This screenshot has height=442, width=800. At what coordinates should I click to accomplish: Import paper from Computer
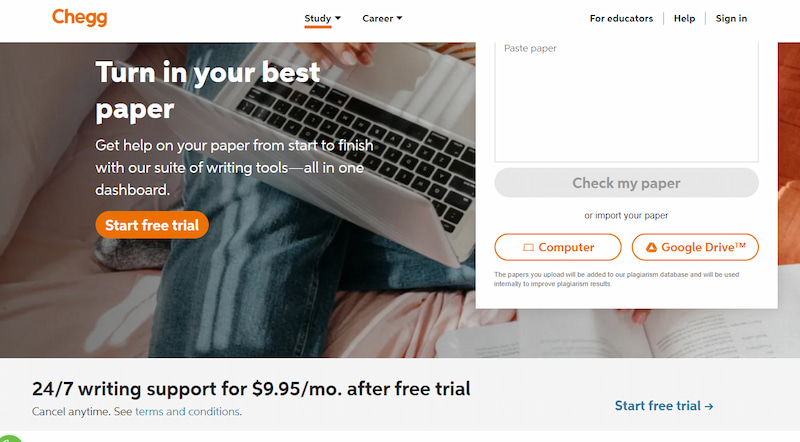click(x=558, y=248)
